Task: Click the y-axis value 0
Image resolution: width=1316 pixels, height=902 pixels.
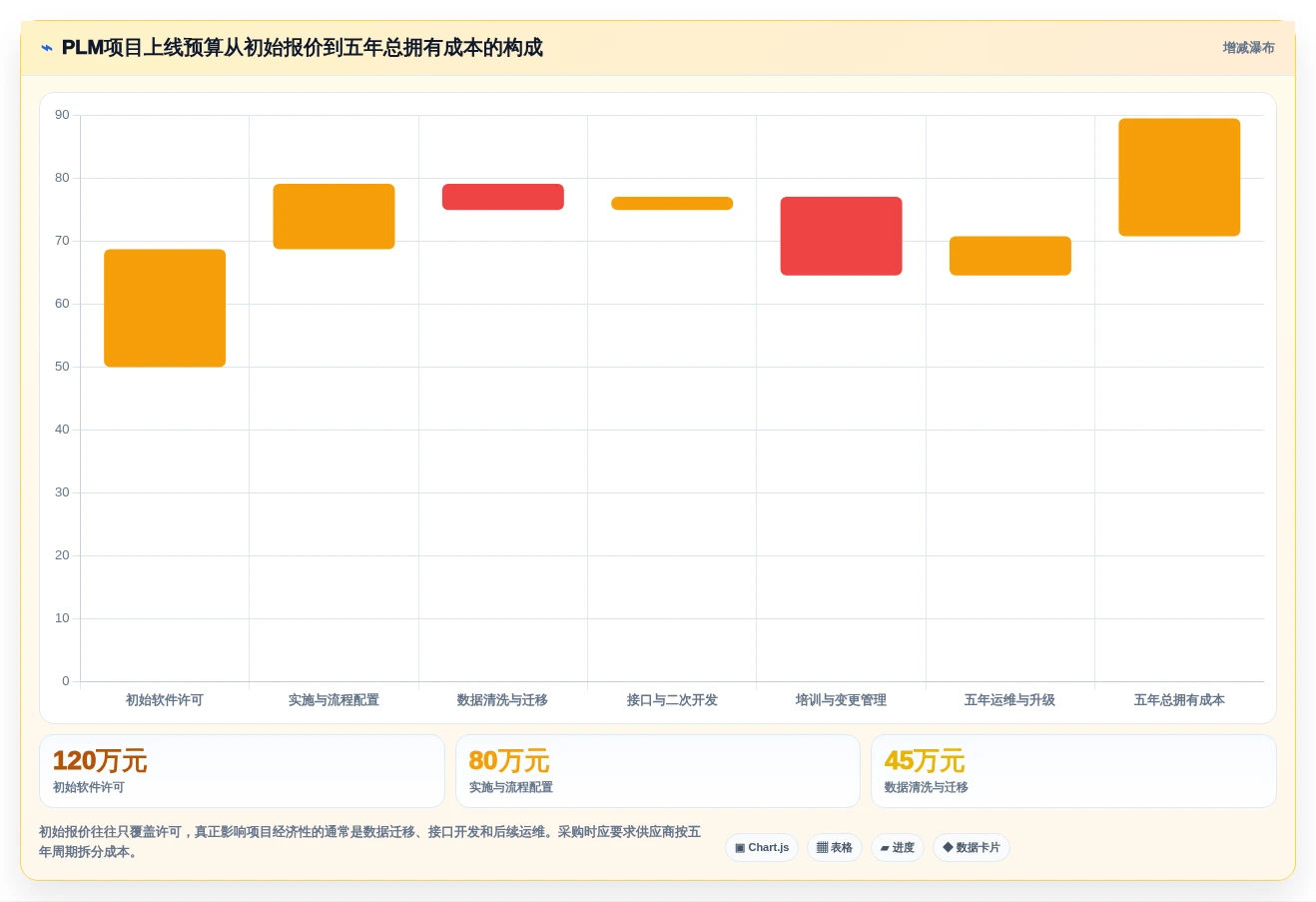Action: tap(66, 681)
